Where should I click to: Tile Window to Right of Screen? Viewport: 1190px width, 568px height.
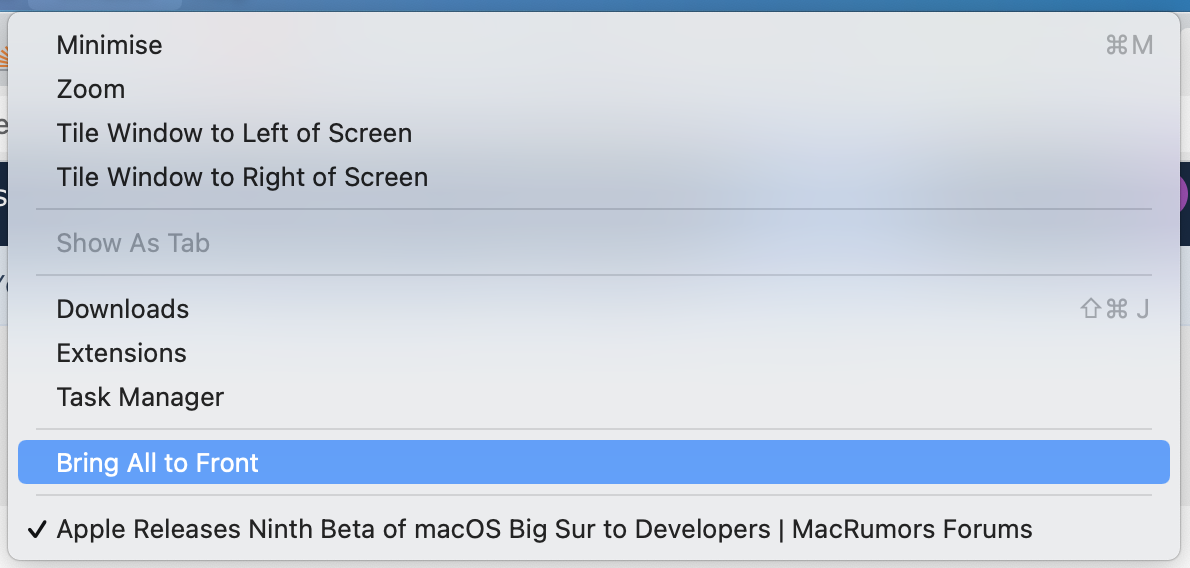242,177
